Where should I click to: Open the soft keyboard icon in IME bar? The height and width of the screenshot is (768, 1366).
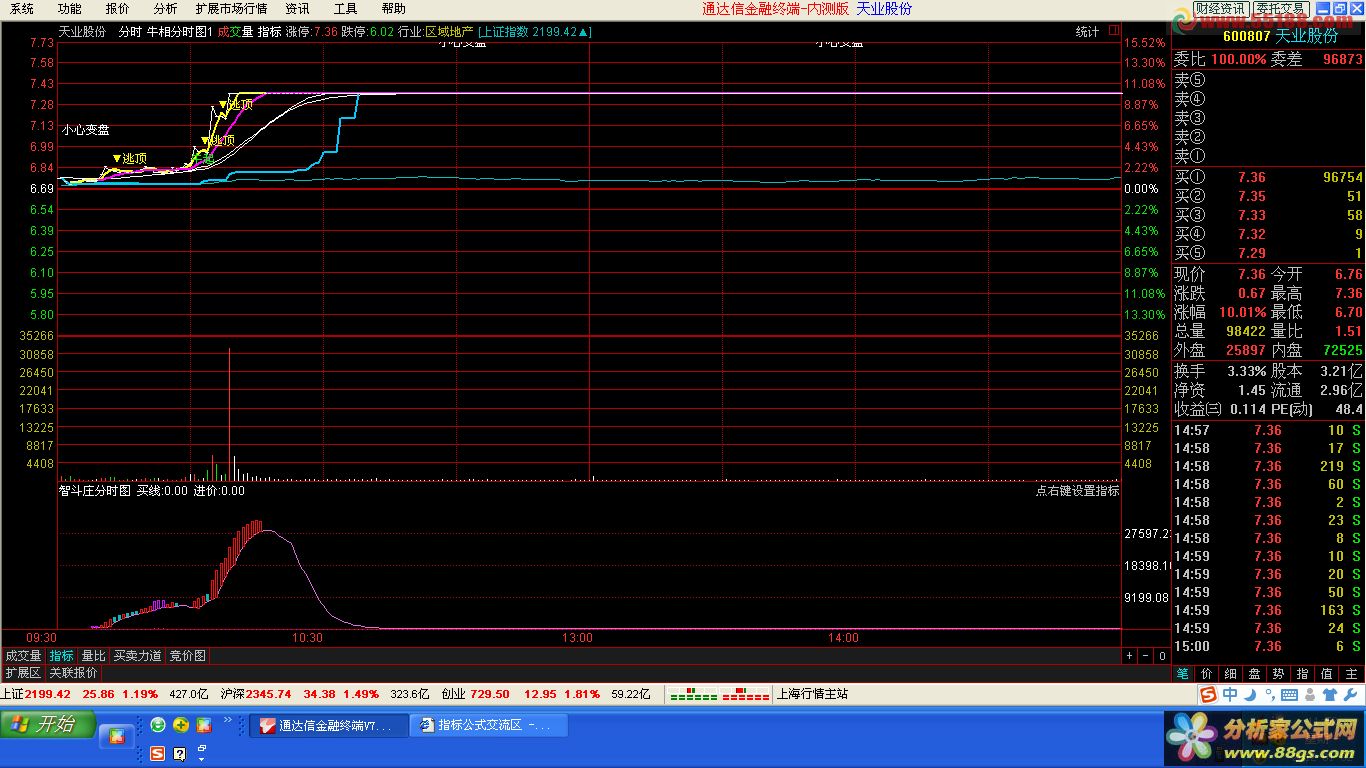(1290, 695)
